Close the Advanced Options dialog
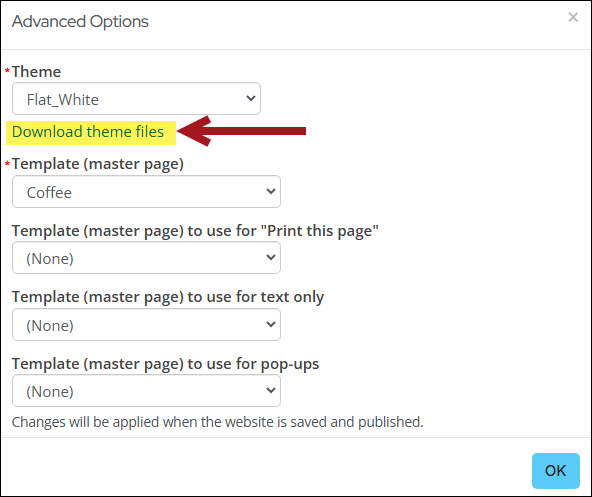The width and height of the screenshot is (592, 497). [x=573, y=17]
